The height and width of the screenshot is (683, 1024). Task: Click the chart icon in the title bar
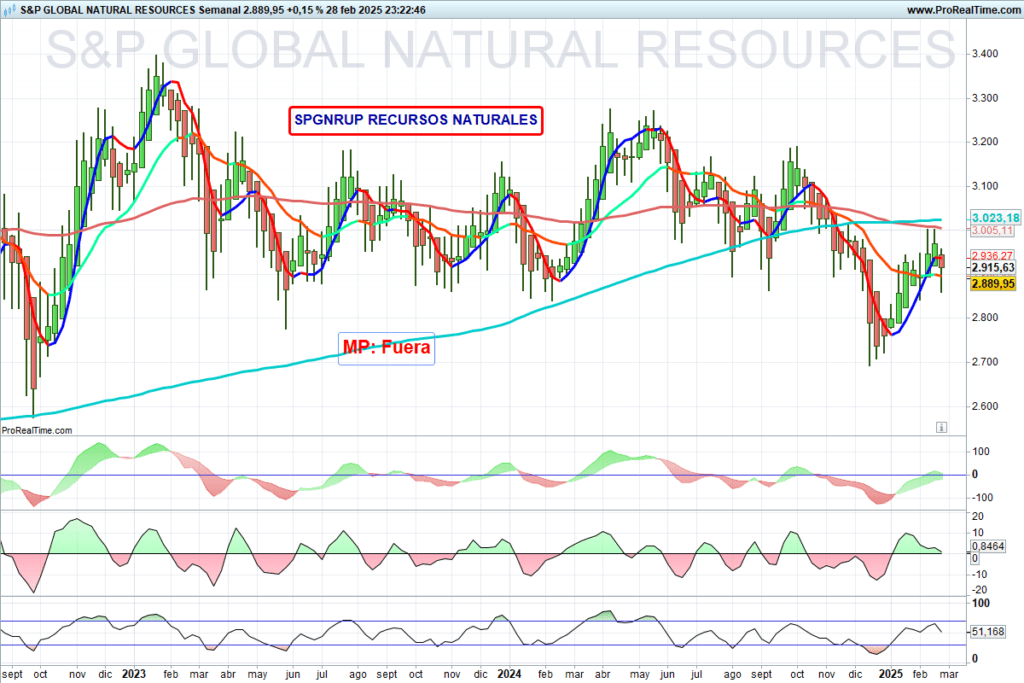coord(9,10)
